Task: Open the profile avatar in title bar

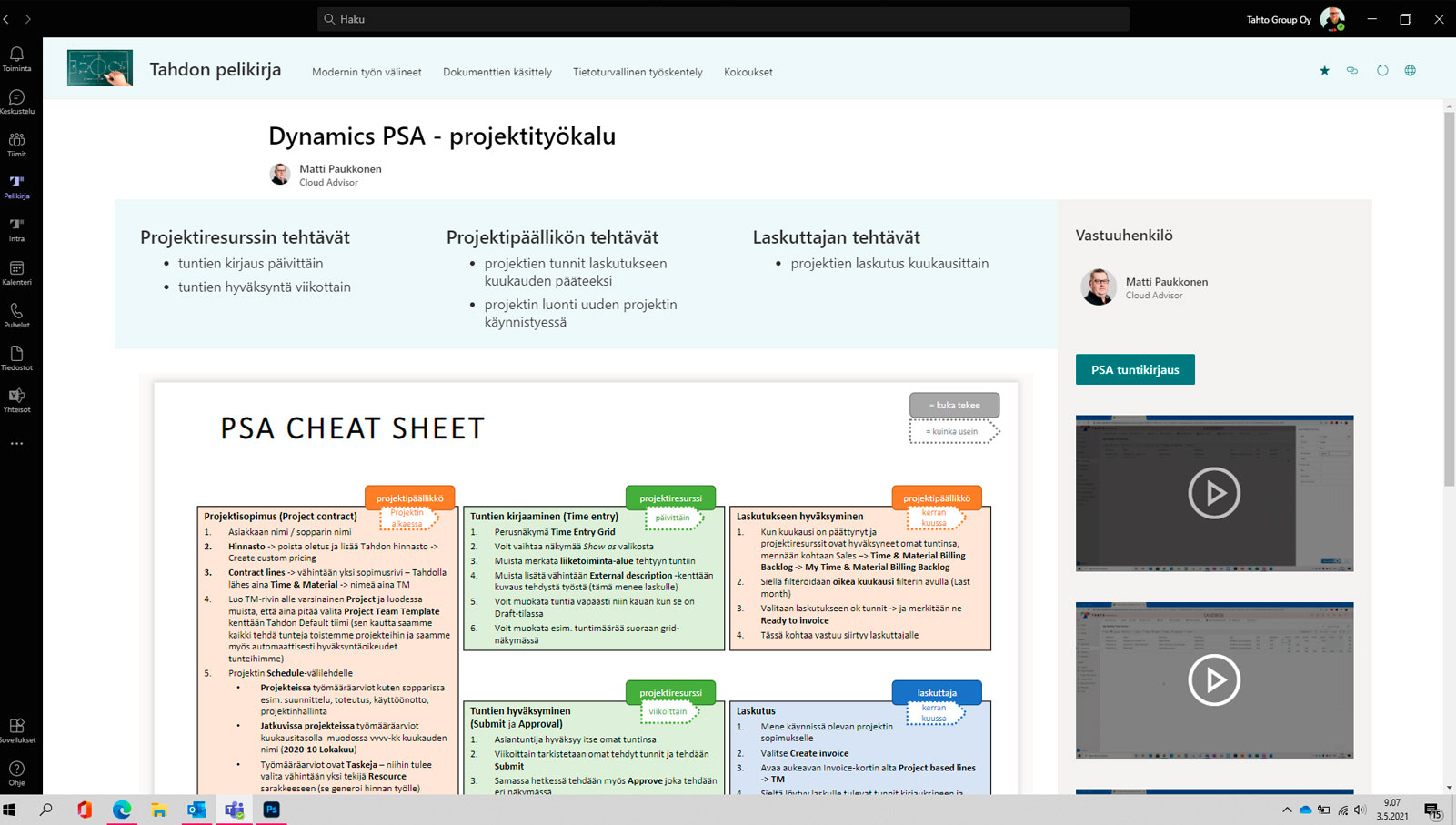Action: (x=1332, y=19)
